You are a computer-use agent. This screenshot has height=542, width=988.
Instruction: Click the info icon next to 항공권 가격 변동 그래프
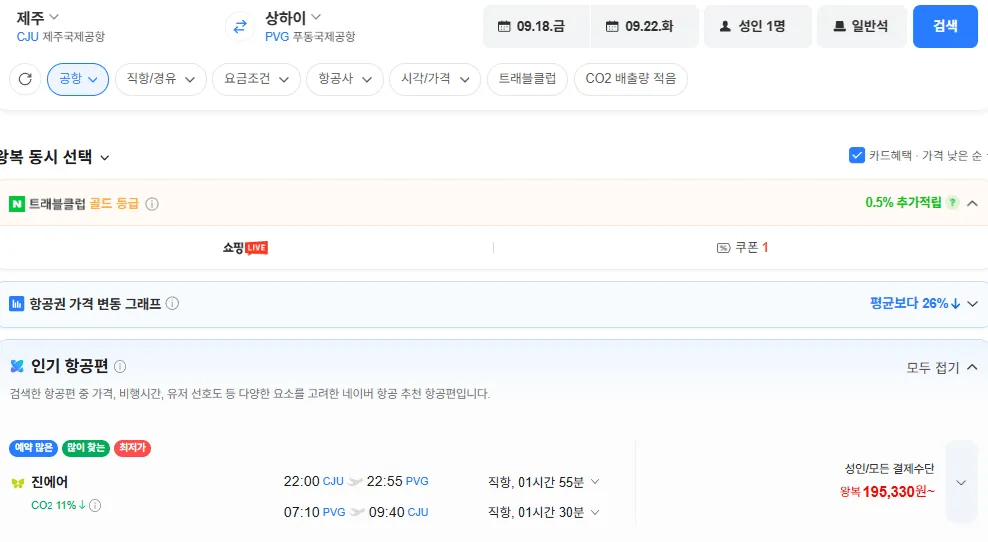pos(172,304)
